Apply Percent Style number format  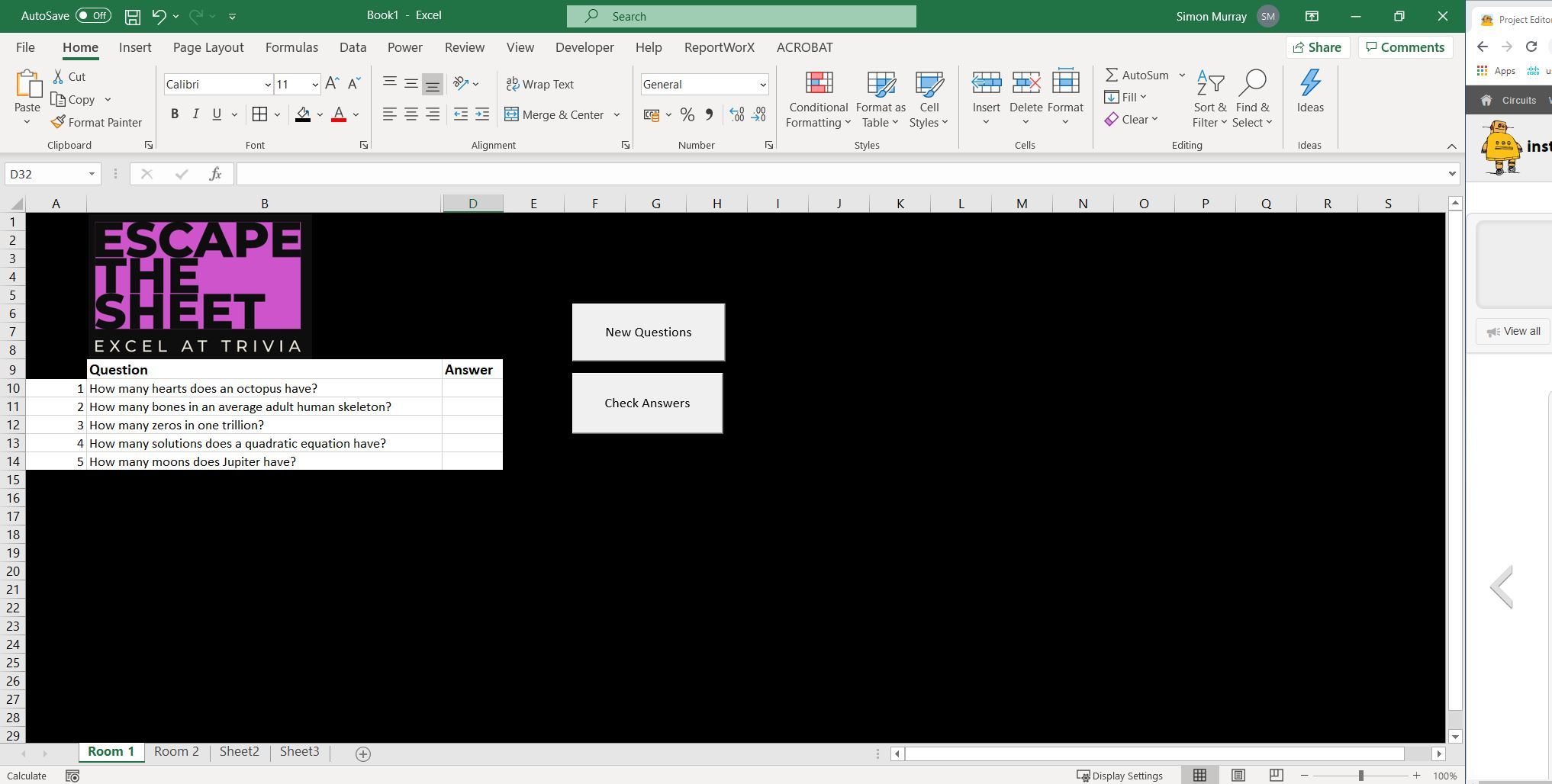(687, 114)
